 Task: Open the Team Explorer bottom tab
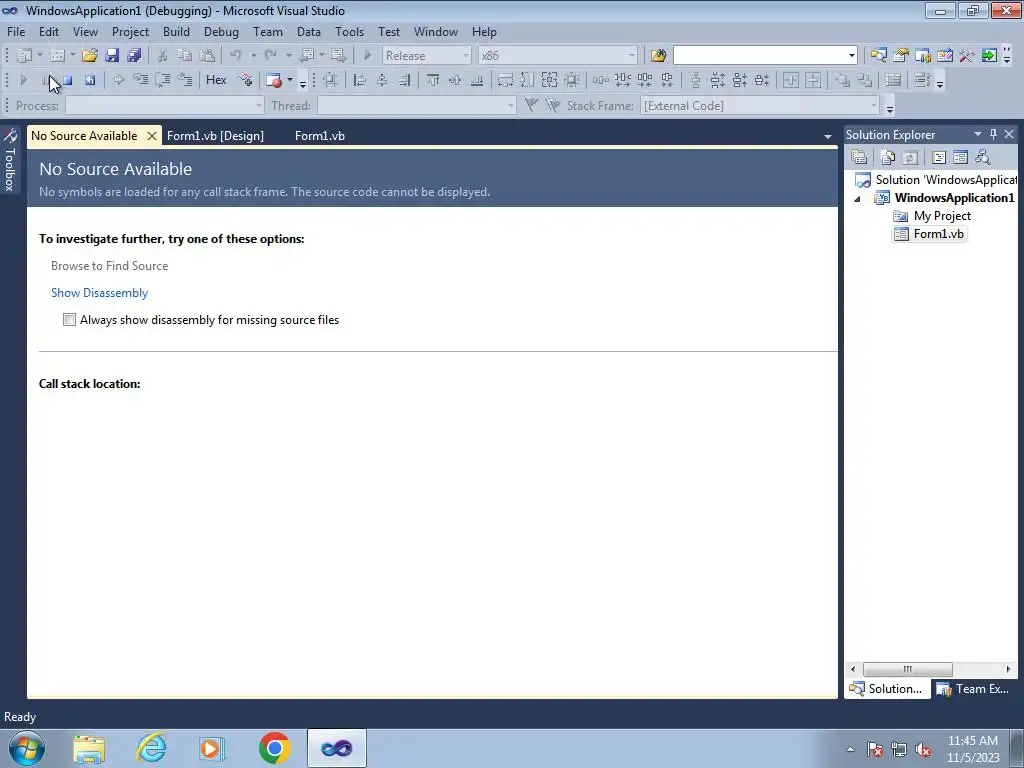(973, 689)
